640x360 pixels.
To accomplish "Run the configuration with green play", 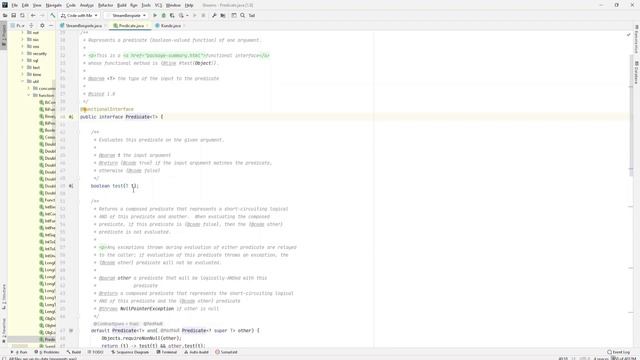I will [155, 16].
